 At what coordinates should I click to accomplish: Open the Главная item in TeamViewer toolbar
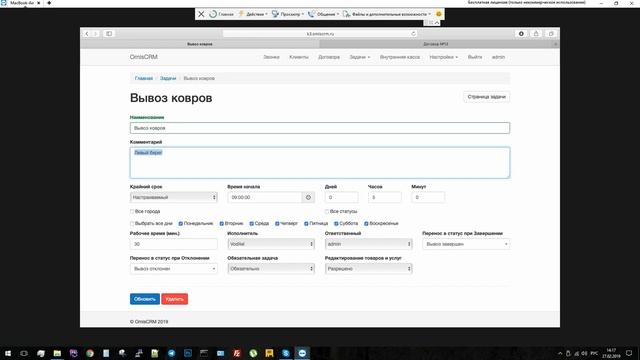tap(222, 14)
